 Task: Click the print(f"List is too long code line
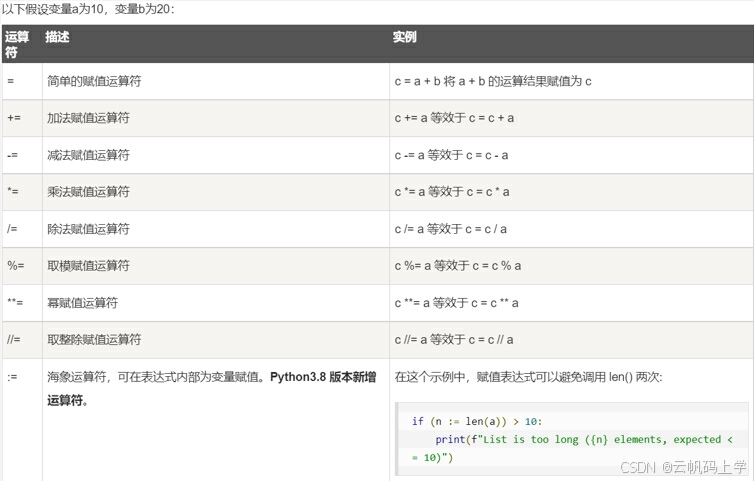click(584, 440)
